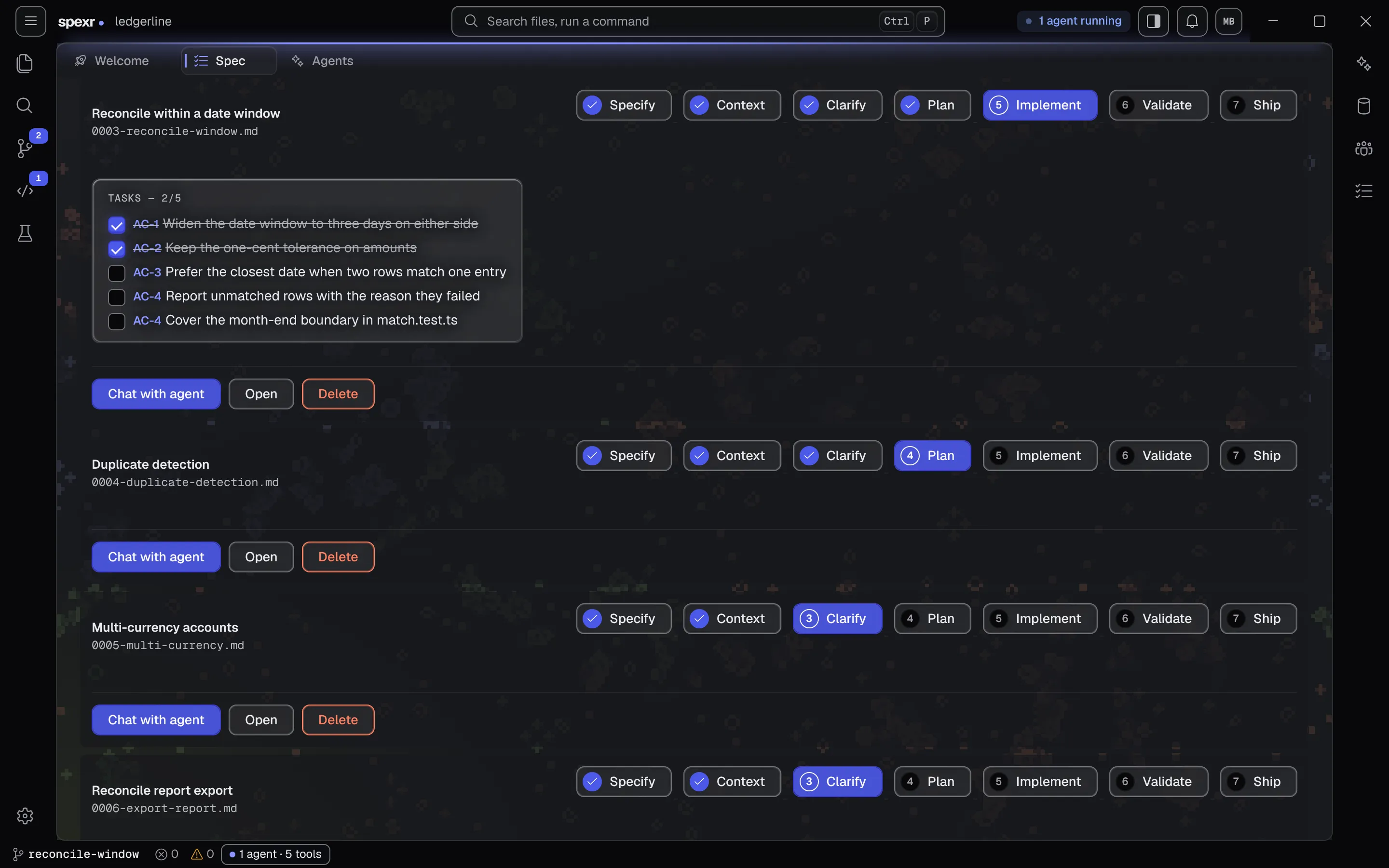Select Clarify step for Multi-currency accounts
Viewport: 1389px width, 868px height.
point(837,619)
